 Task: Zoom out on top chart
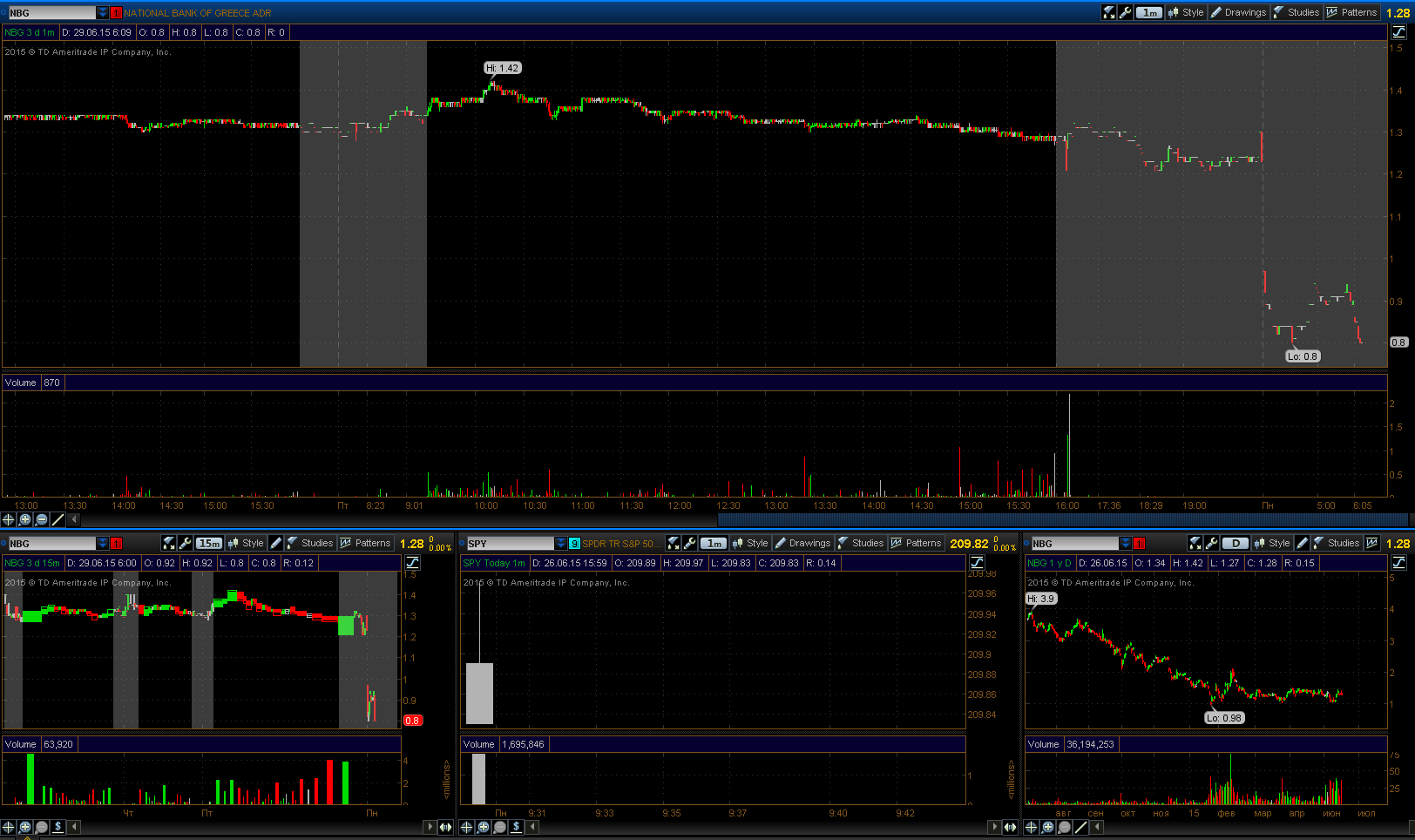pos(42,519)
